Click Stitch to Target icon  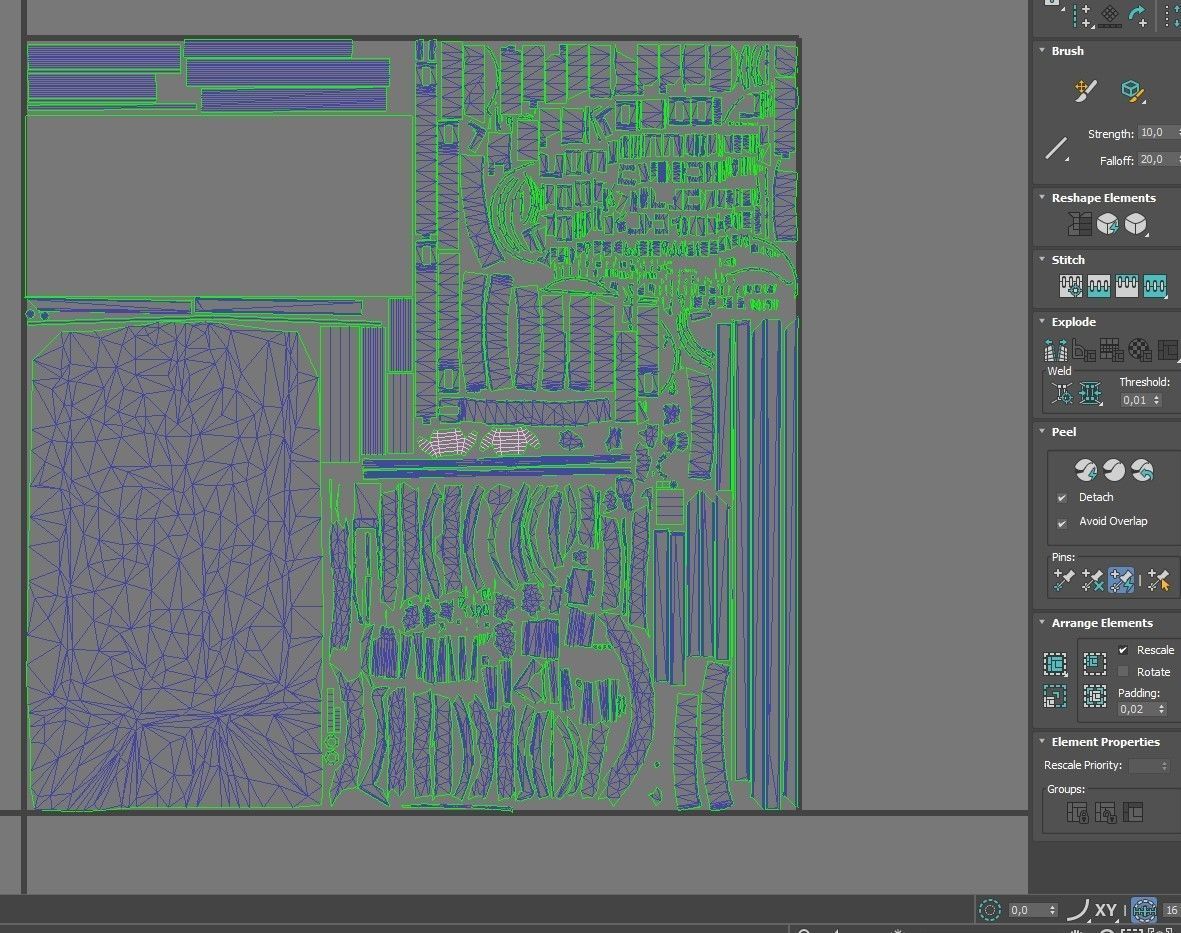click(x=1070, y=285)
